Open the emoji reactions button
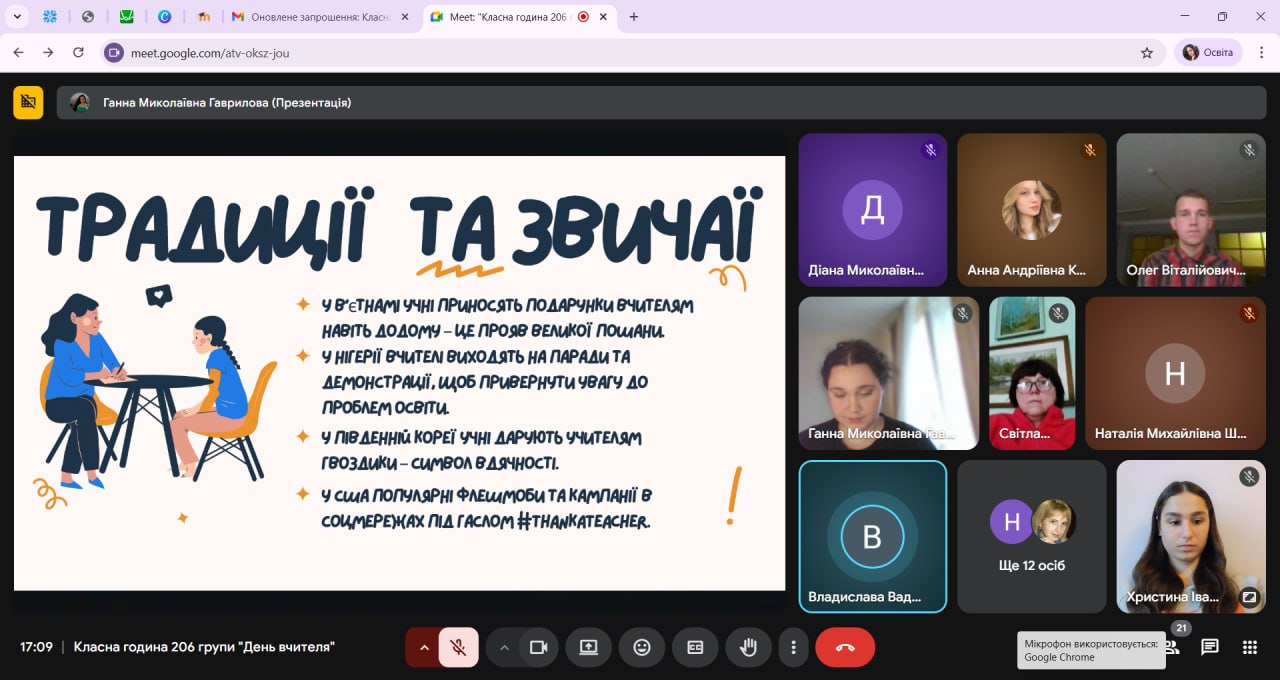This screenshot has width=1280, height=680. coord(642,647)
